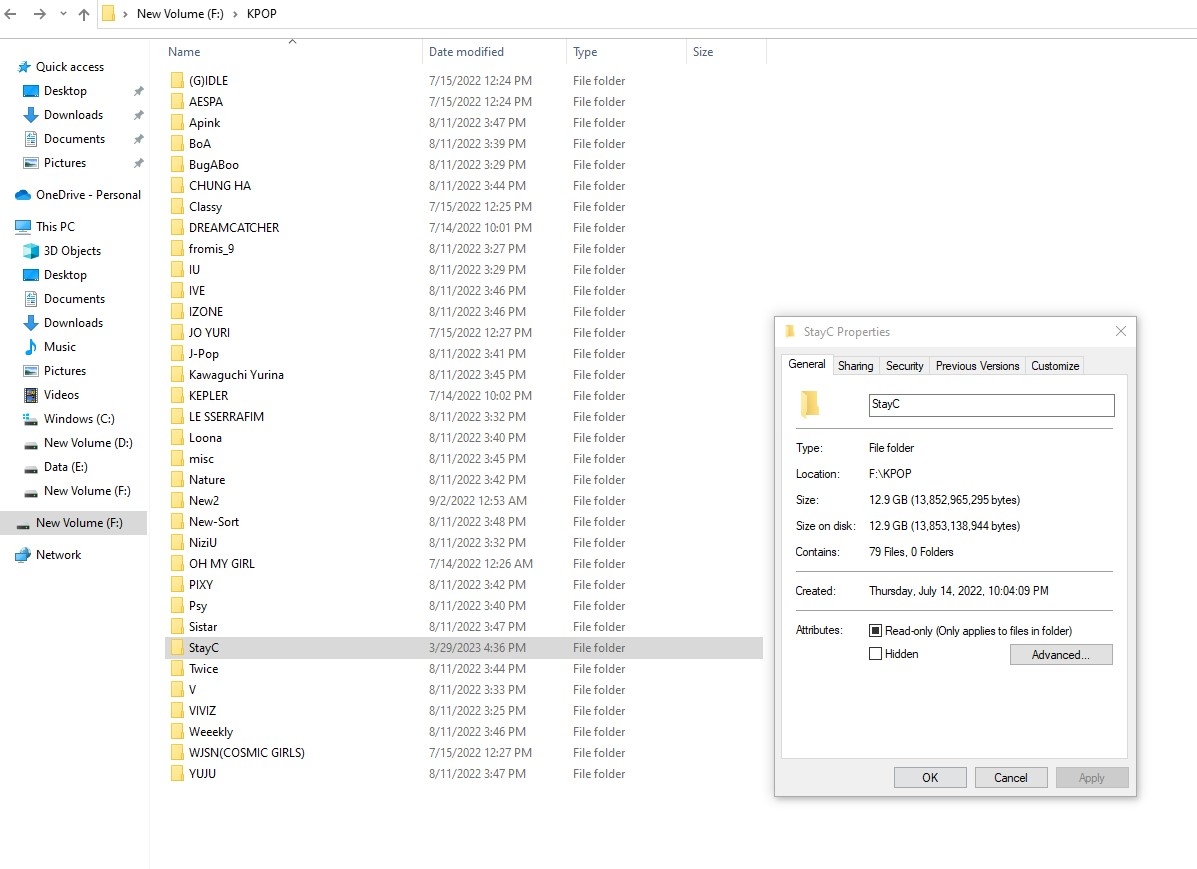Click Cancel in StayC Properties

[x=1010, y=777]
